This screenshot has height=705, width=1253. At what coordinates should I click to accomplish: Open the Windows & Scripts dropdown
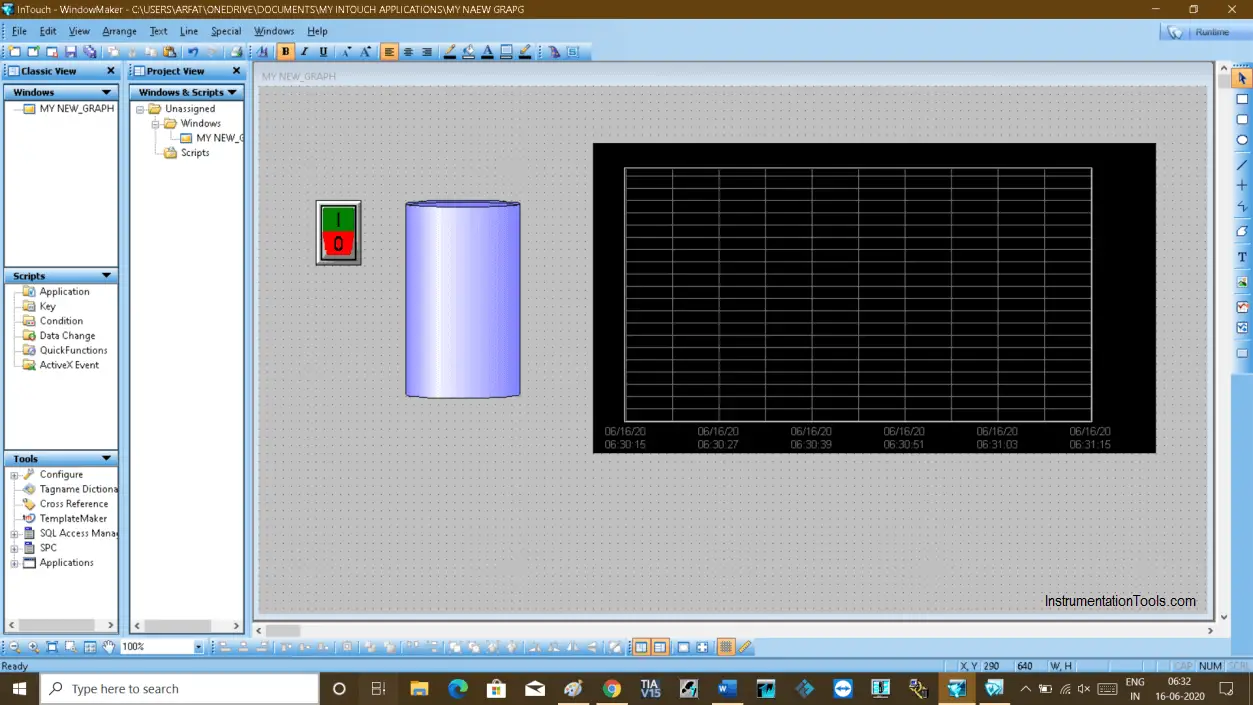point(232,92)
